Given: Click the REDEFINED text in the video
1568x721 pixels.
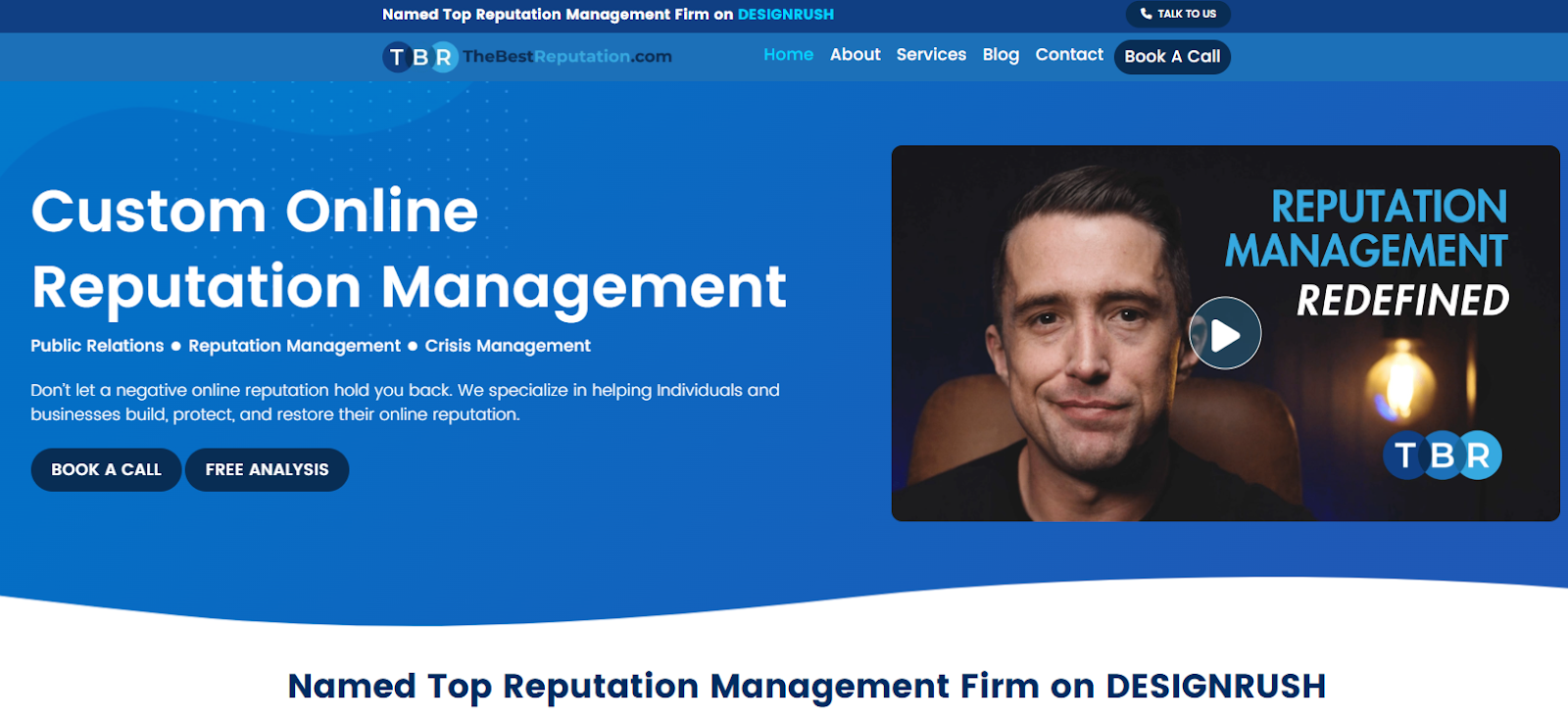Looking at the screenshot, I should pos(1402,301).
